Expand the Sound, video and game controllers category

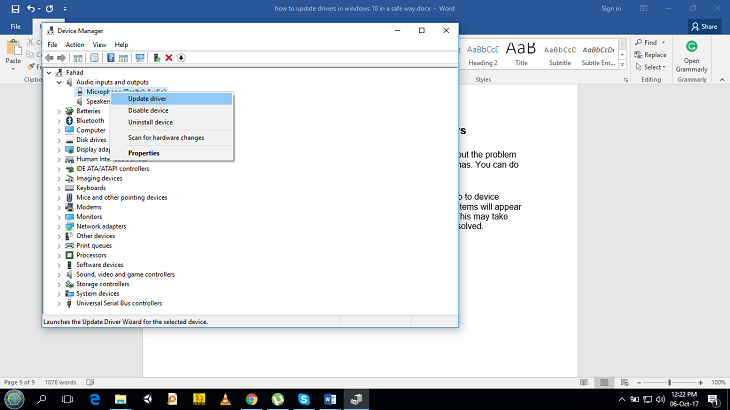[59, 275]
